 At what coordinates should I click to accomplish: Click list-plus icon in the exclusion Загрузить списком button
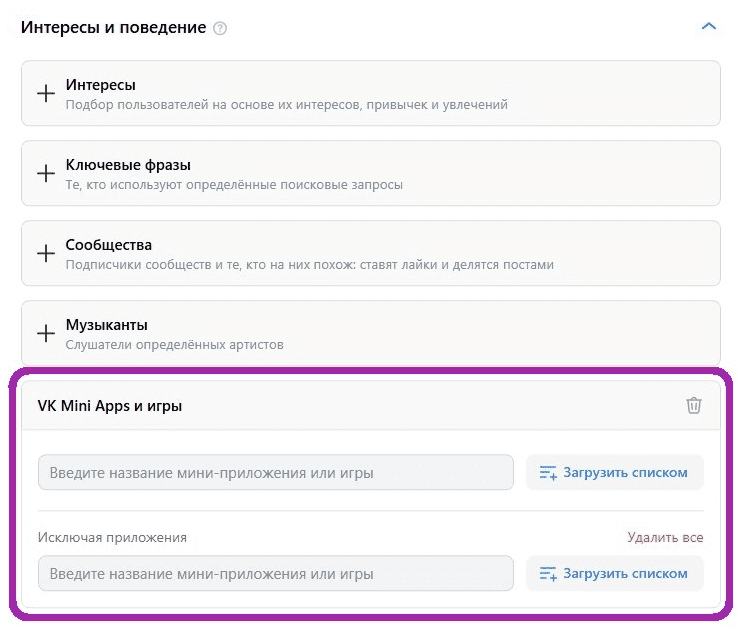point(547,574)
